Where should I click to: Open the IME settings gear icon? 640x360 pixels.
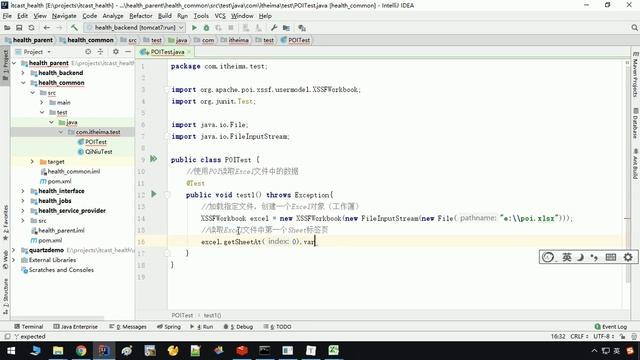(x=628, y=257)
